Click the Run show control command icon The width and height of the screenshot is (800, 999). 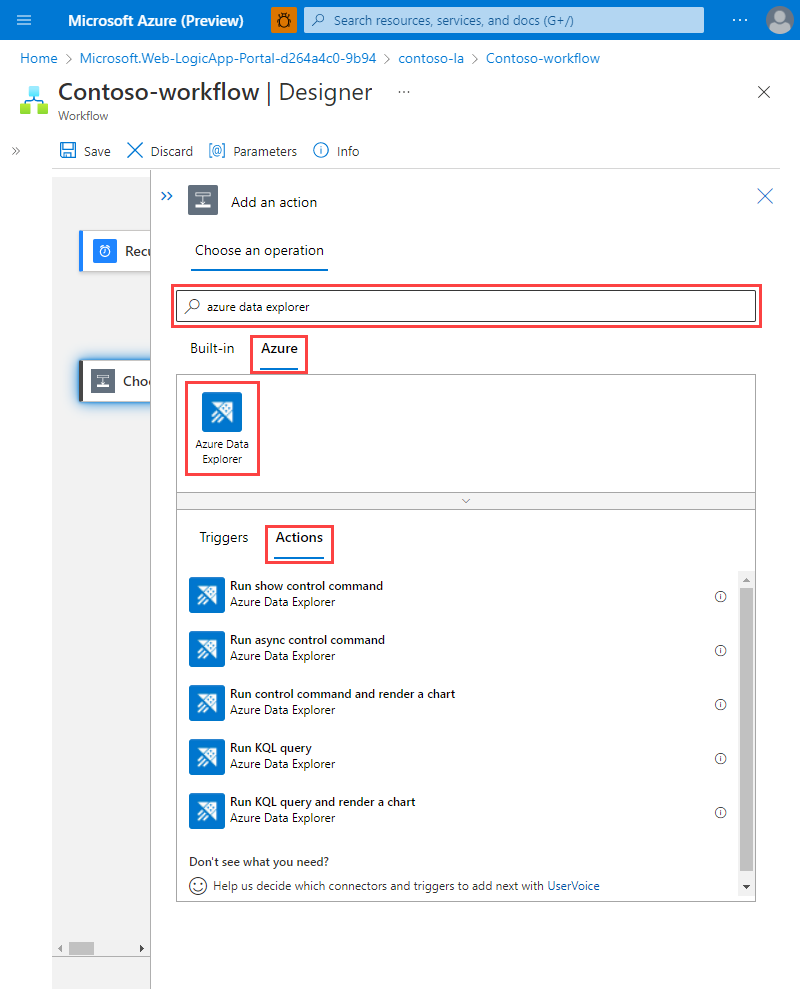click(206, 595)
